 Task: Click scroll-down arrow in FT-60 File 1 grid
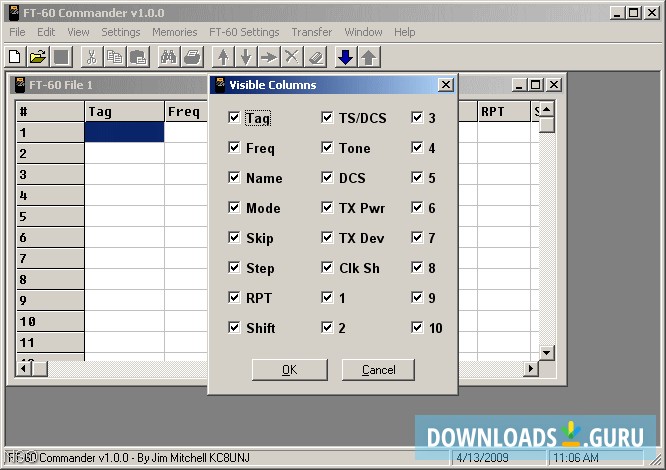547,353
